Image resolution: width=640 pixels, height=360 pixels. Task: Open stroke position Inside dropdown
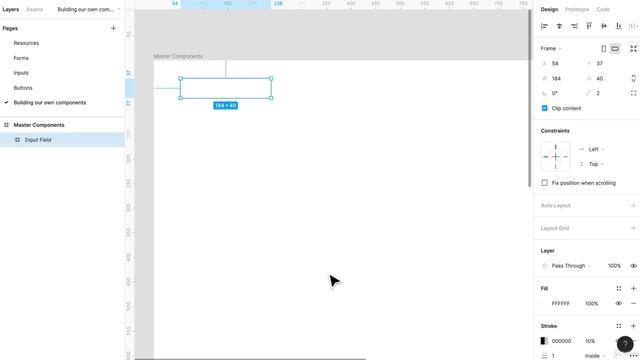[x=594, y=356]
